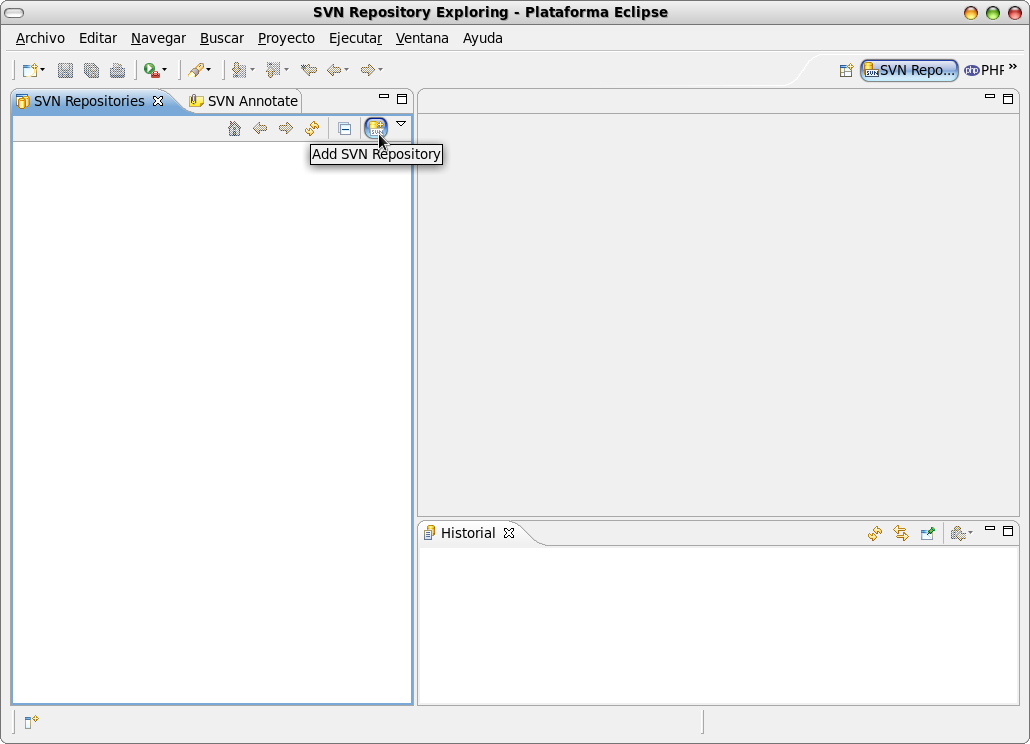Open the Run dropdown in the main toolbar
1030x744 pixels.
click(164, 70)
